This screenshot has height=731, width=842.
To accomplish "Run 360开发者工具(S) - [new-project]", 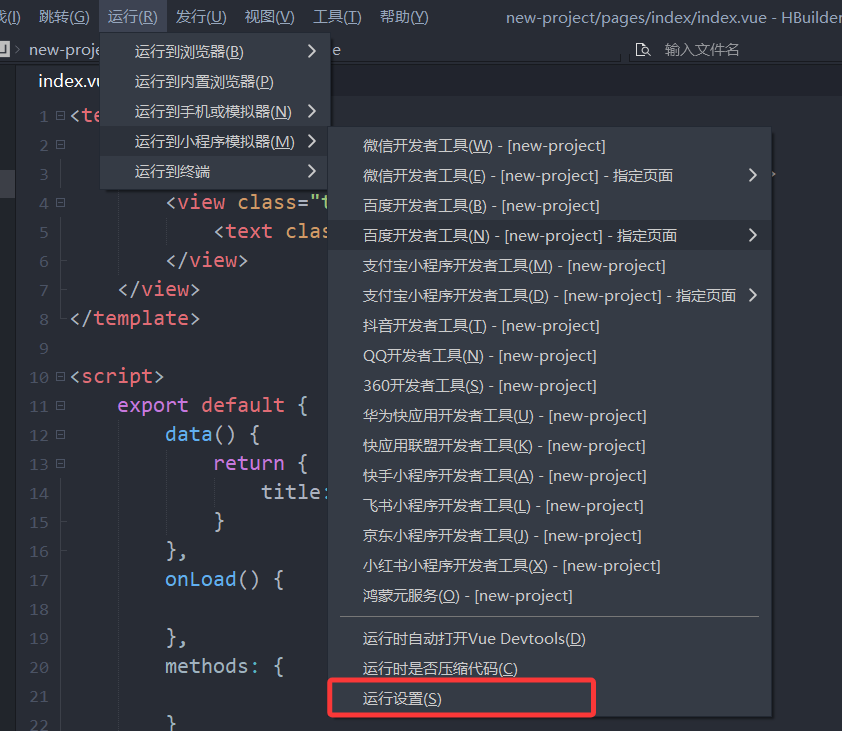I will coord(550,386).
